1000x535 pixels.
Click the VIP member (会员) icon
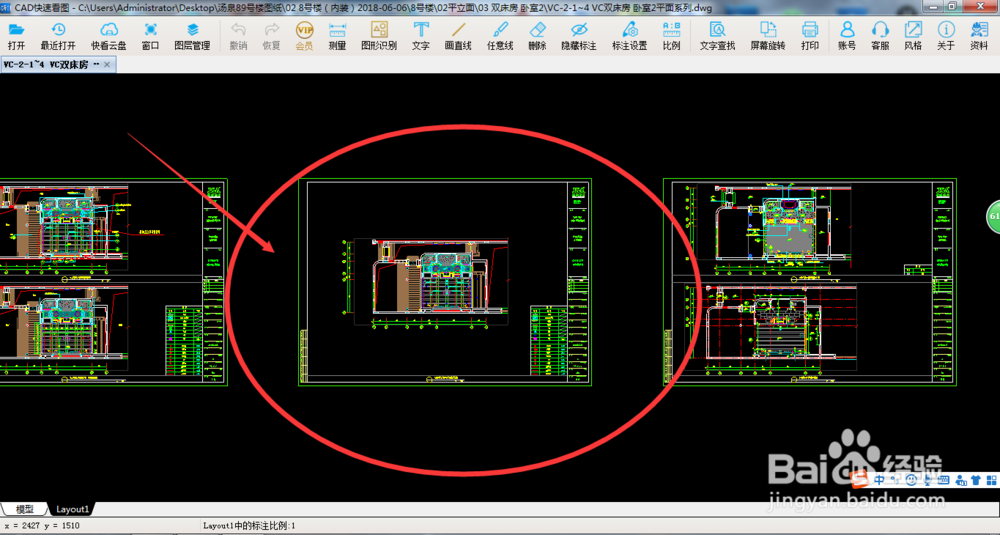click(304, 35)
